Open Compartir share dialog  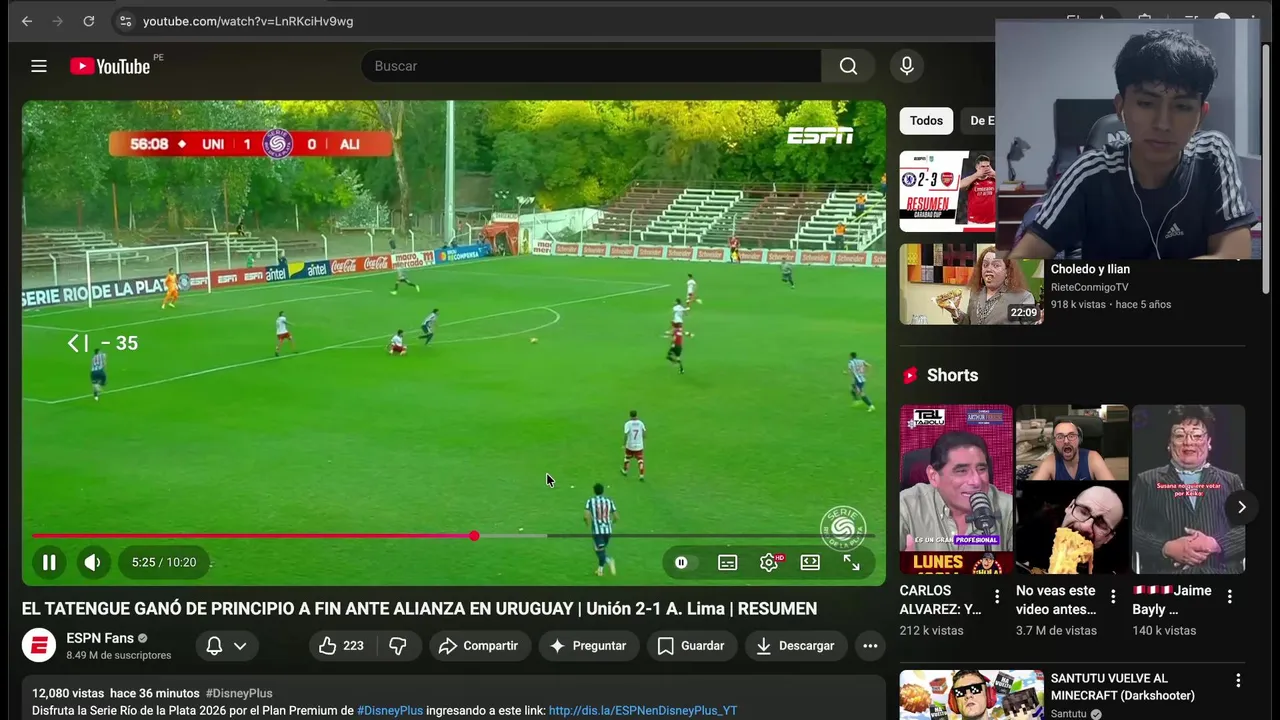479,646
